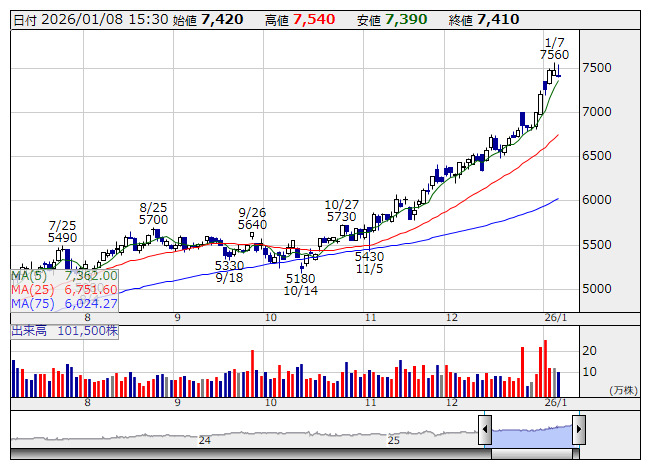Click the blue selected range in the overview

pyautogui.click(x=532, y=435)
